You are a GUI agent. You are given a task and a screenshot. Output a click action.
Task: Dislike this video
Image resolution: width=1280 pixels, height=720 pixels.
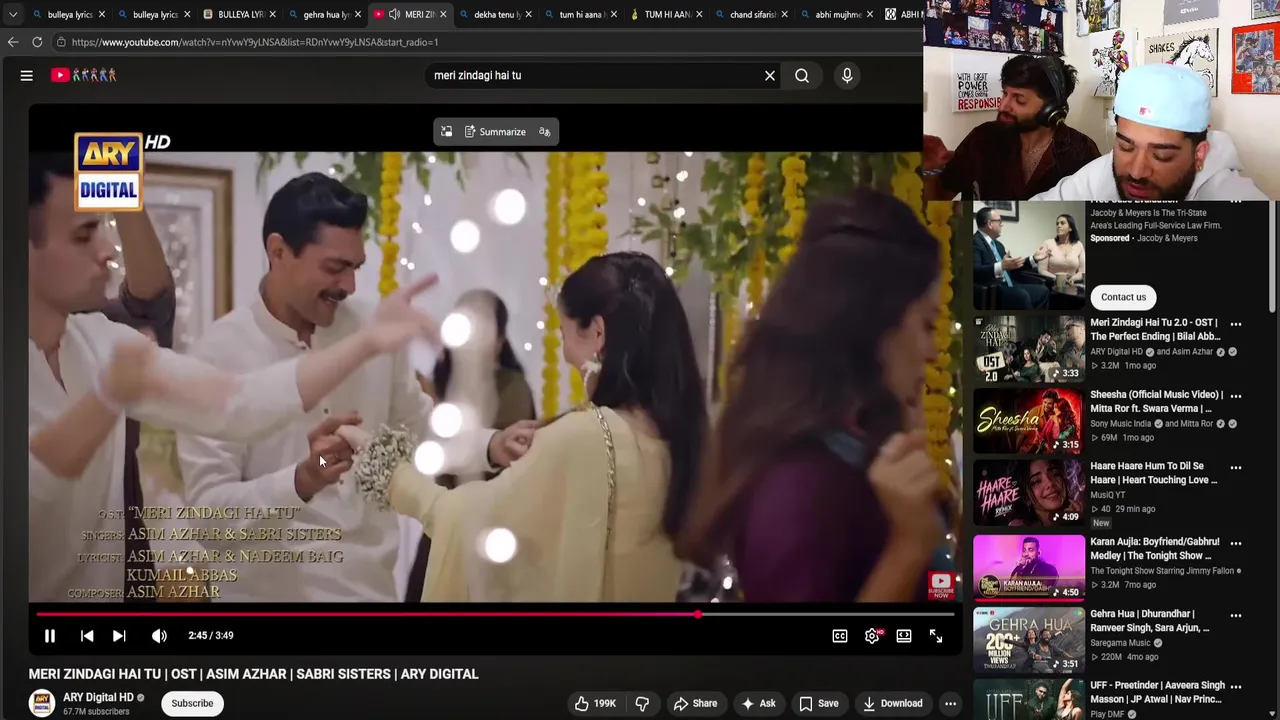point(642,703)
